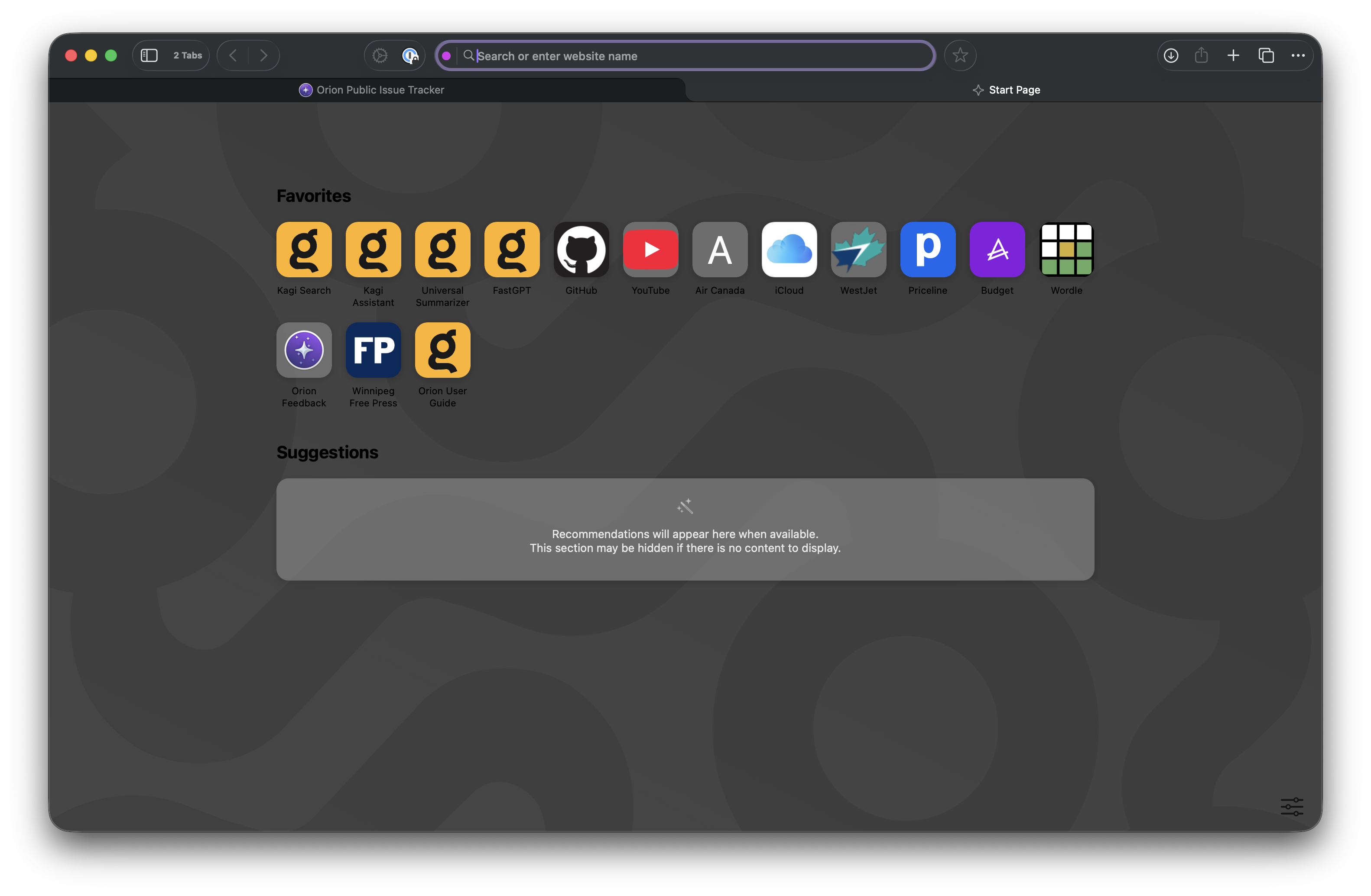1371x896 pixels.
Task: Click the forward navigation arrow
Action: pos(263,55)
